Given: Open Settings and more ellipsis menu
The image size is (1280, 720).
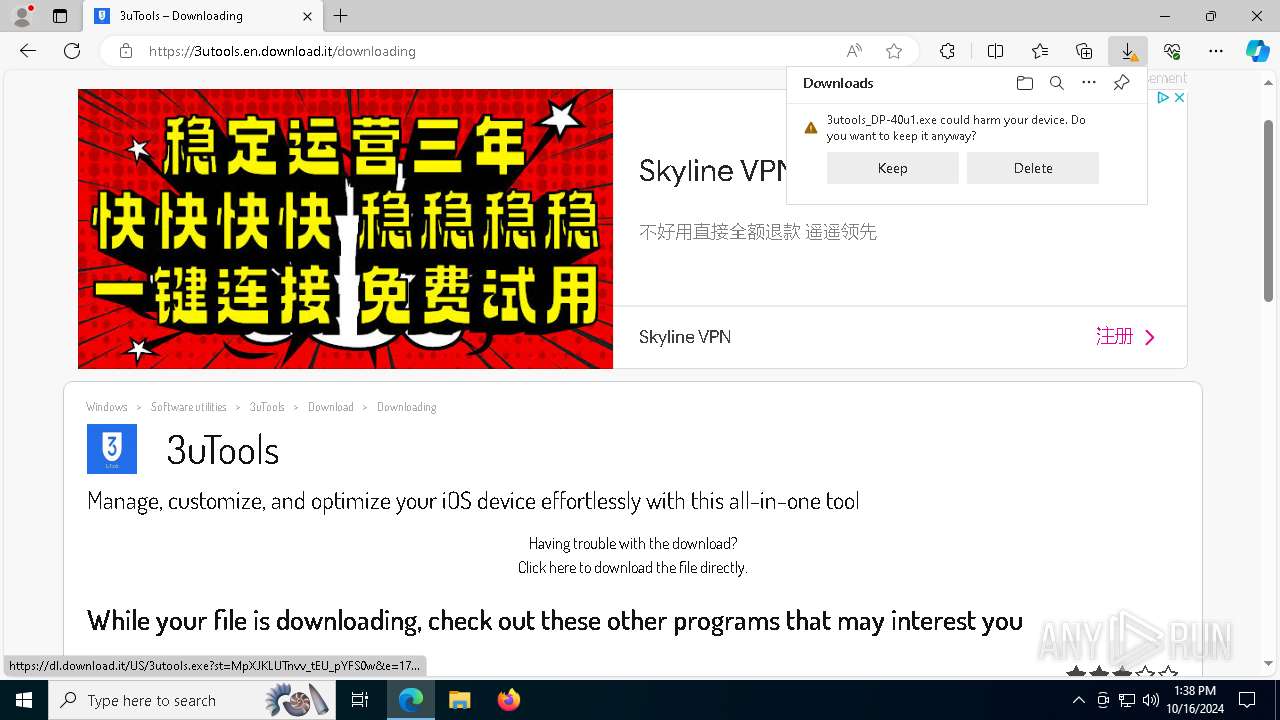Looking at the screenshot, I should [1216, 51].
